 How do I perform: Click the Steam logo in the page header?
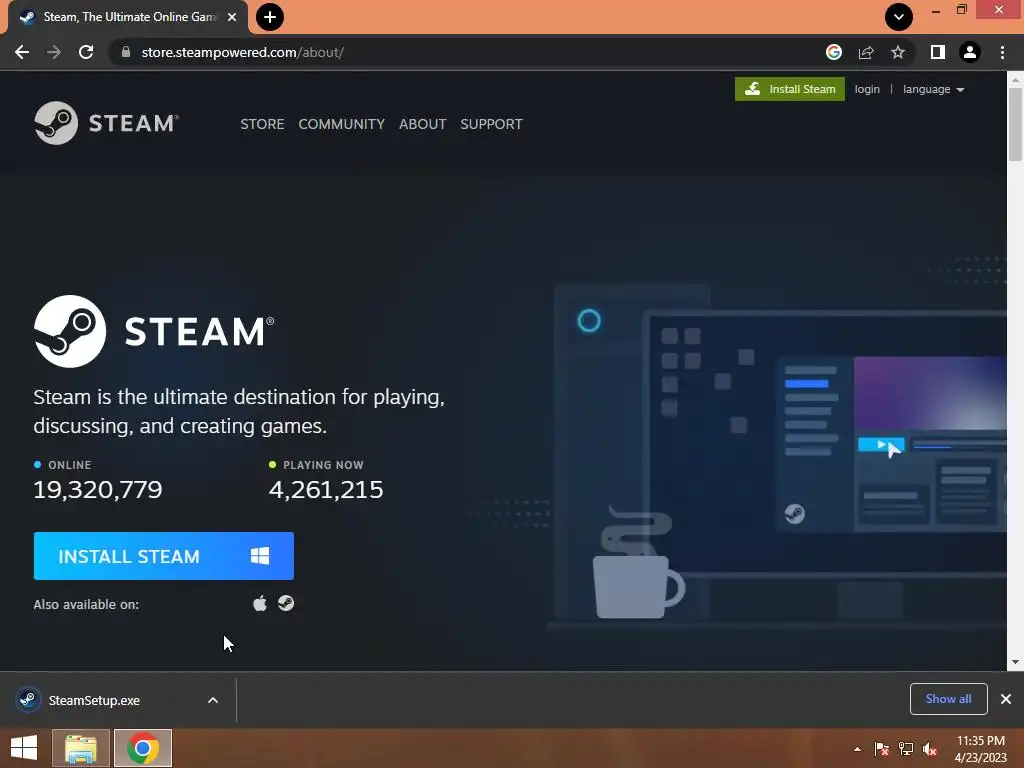[106, 123]
